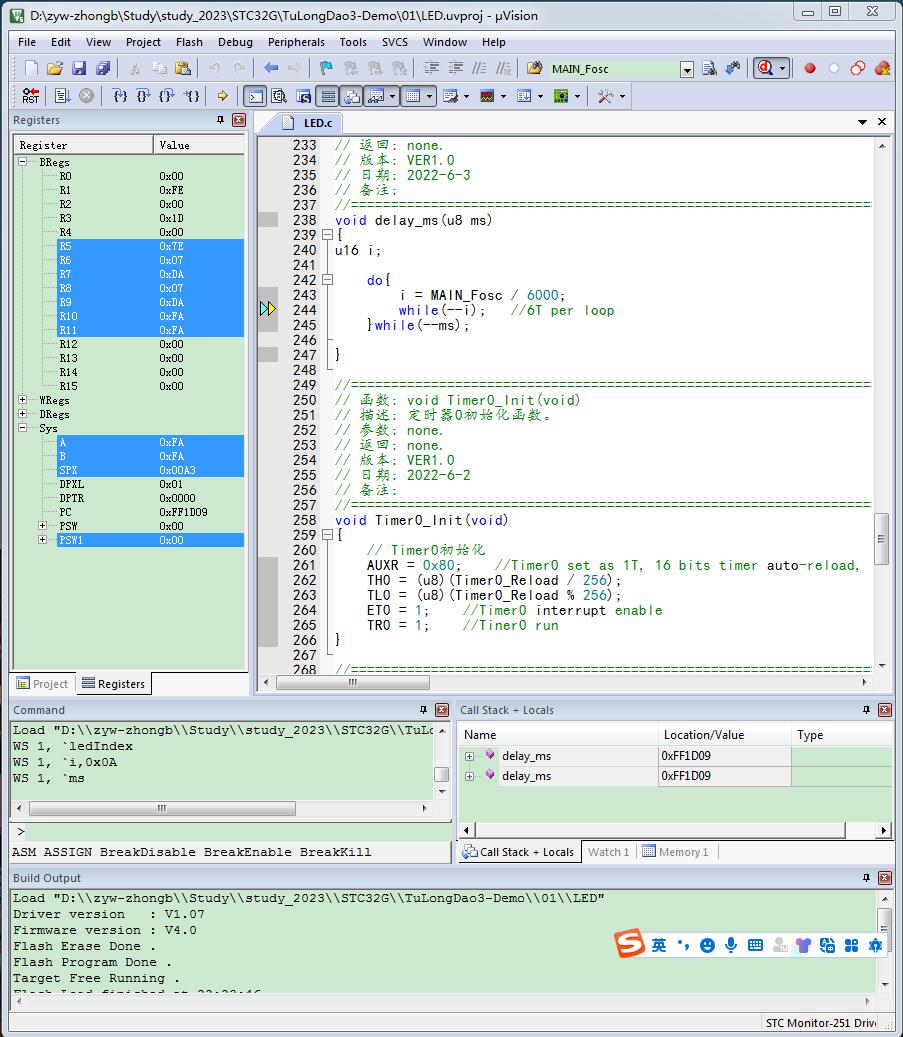Screen dimensions: 903x1037
Task: Expand the first delay_ms call stack entry
Action: click(x=469, y=756)
